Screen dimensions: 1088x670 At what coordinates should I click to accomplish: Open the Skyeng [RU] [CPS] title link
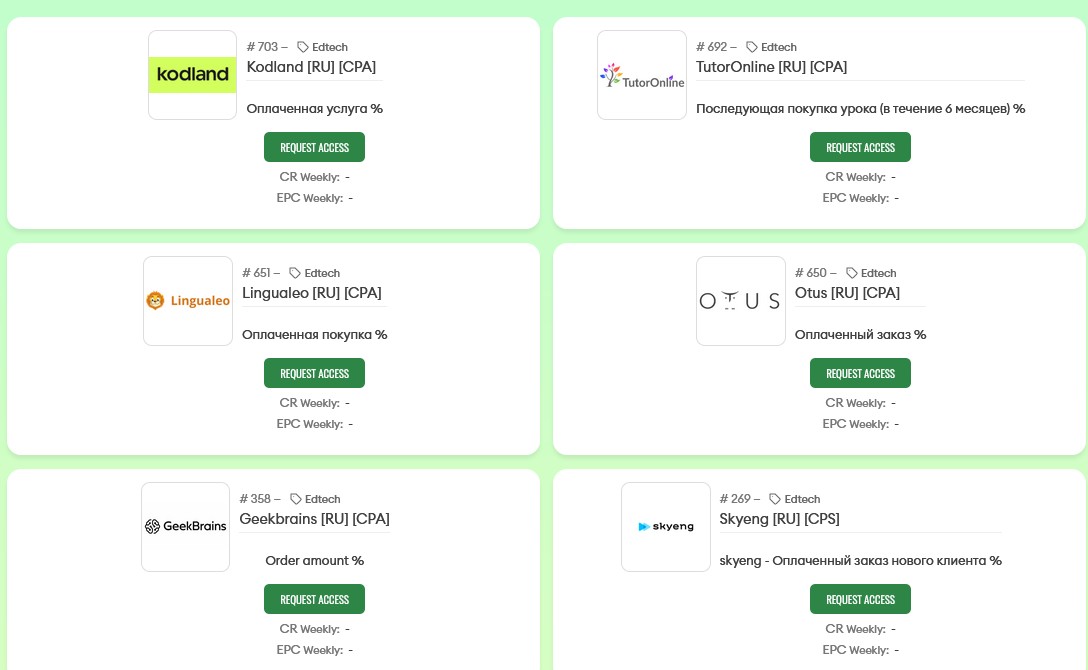point(779,519)
